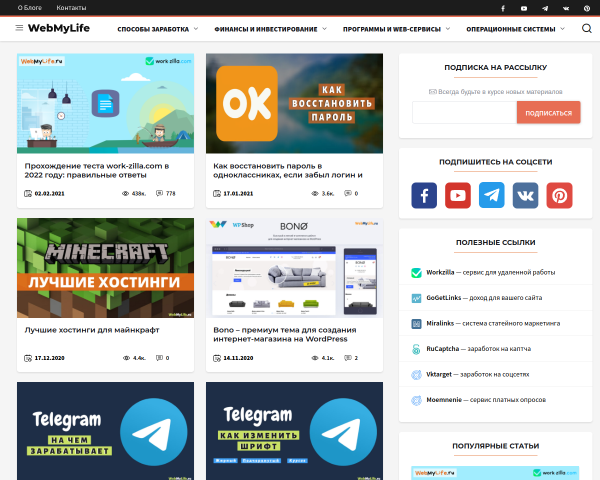The image size is (600, 480).
Task: Open GoGetLinks доход для вашего сайта link
Action: point(484,298)
